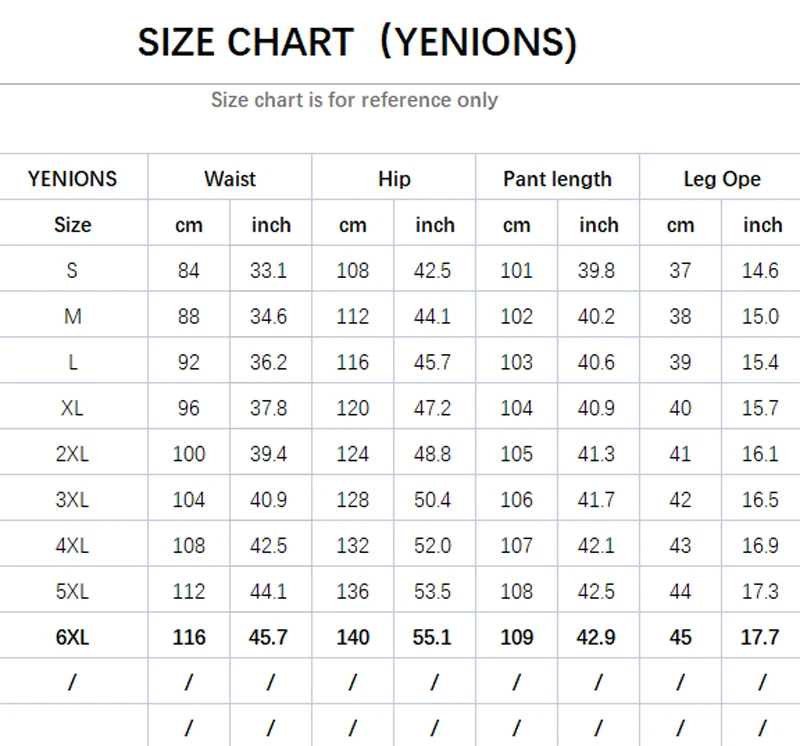The image size is (800, 746).
Task: Select the XL size row label
Action: tap(72, 408)
